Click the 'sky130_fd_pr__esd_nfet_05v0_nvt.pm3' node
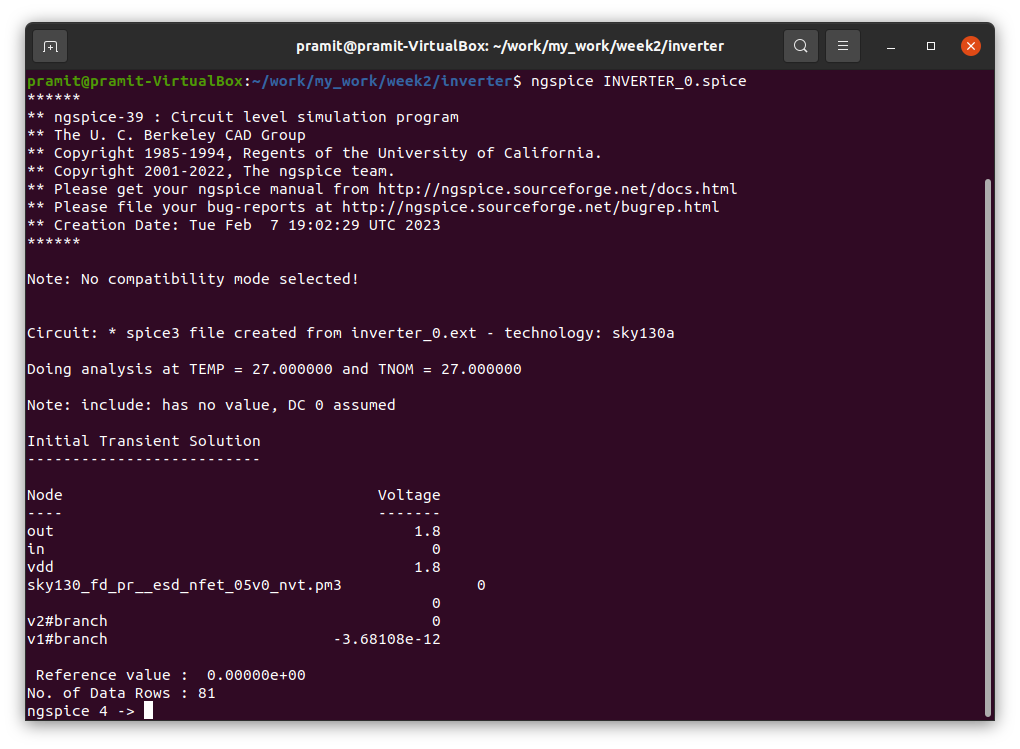Screen dimensions: 1020x749 tap(184, 586)
